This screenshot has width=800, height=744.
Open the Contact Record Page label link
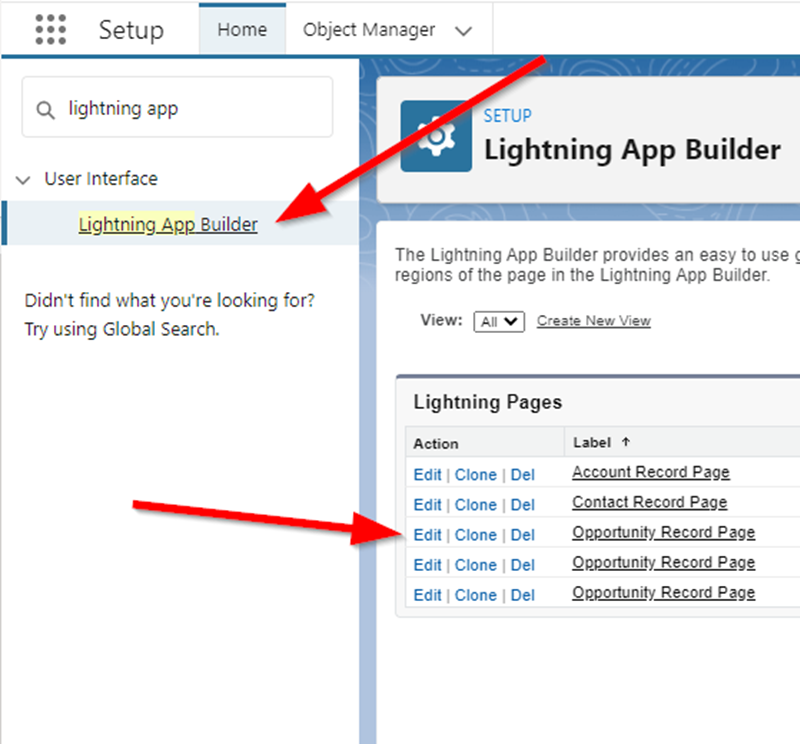point(649,503)
